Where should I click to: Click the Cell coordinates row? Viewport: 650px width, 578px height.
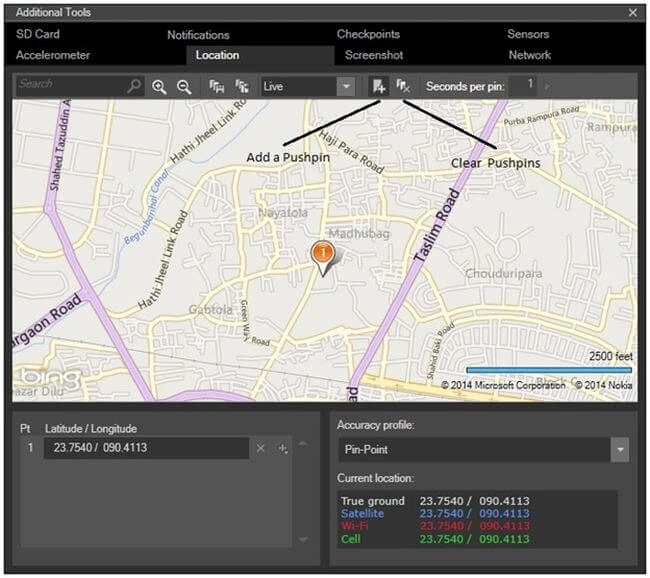point(435,539)
